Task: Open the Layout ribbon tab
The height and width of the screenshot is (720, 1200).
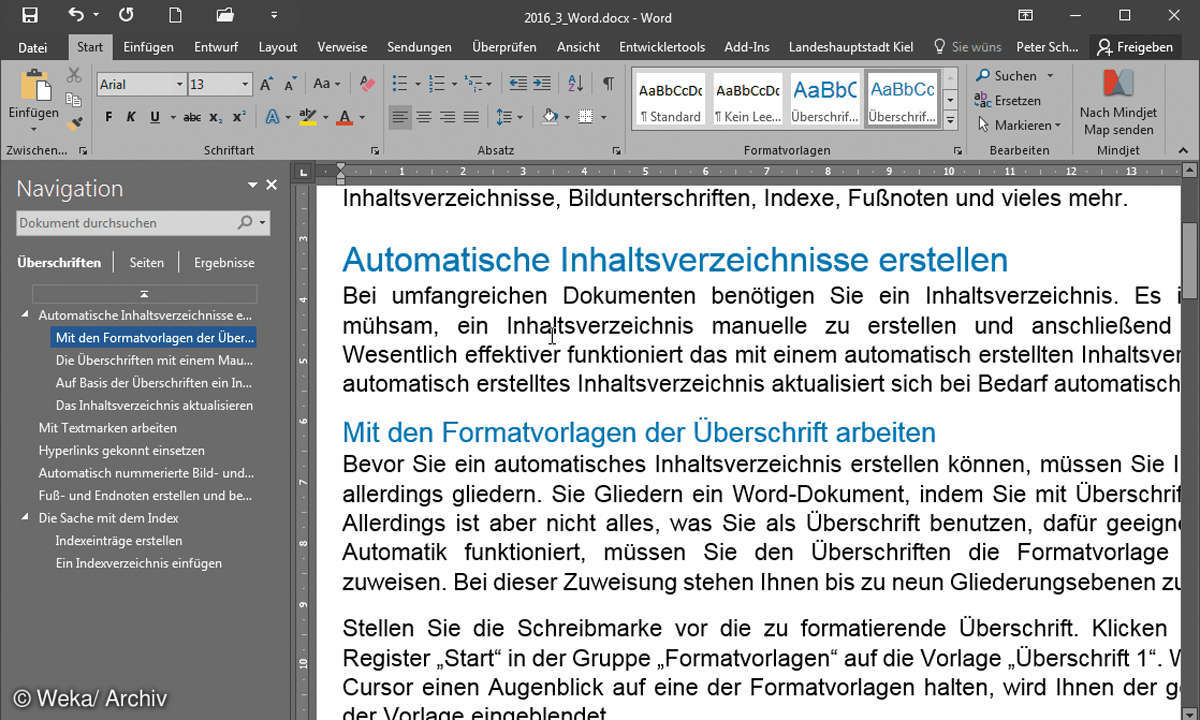Action: [278, 47]
